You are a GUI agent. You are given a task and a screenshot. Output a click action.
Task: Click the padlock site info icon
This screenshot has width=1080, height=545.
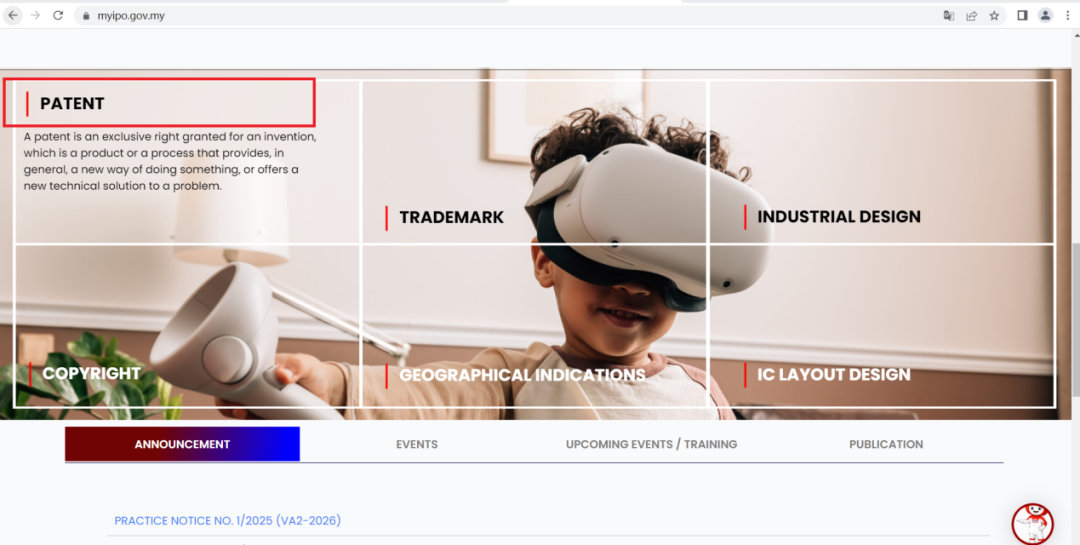coord(86,16)
